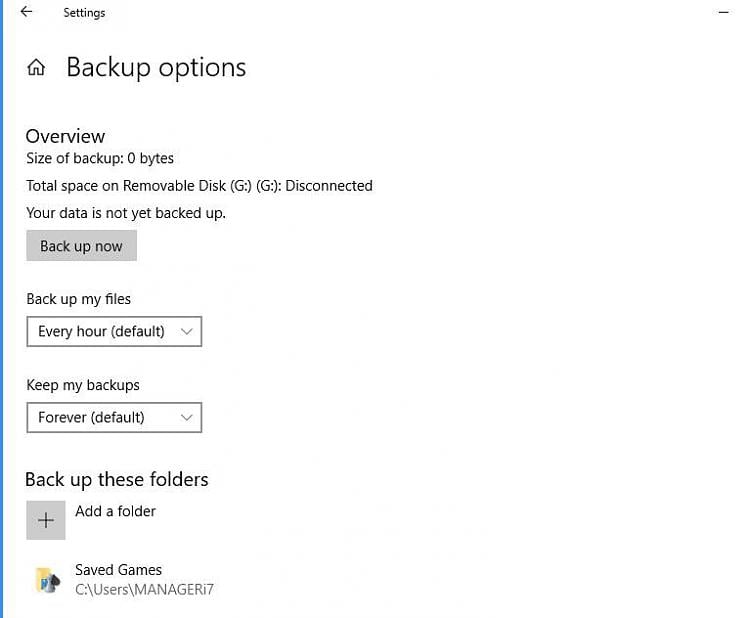Viewport: 750px width, 618px height.
Task: Click the Backup options heading
Action: click(x=156, y=67)
